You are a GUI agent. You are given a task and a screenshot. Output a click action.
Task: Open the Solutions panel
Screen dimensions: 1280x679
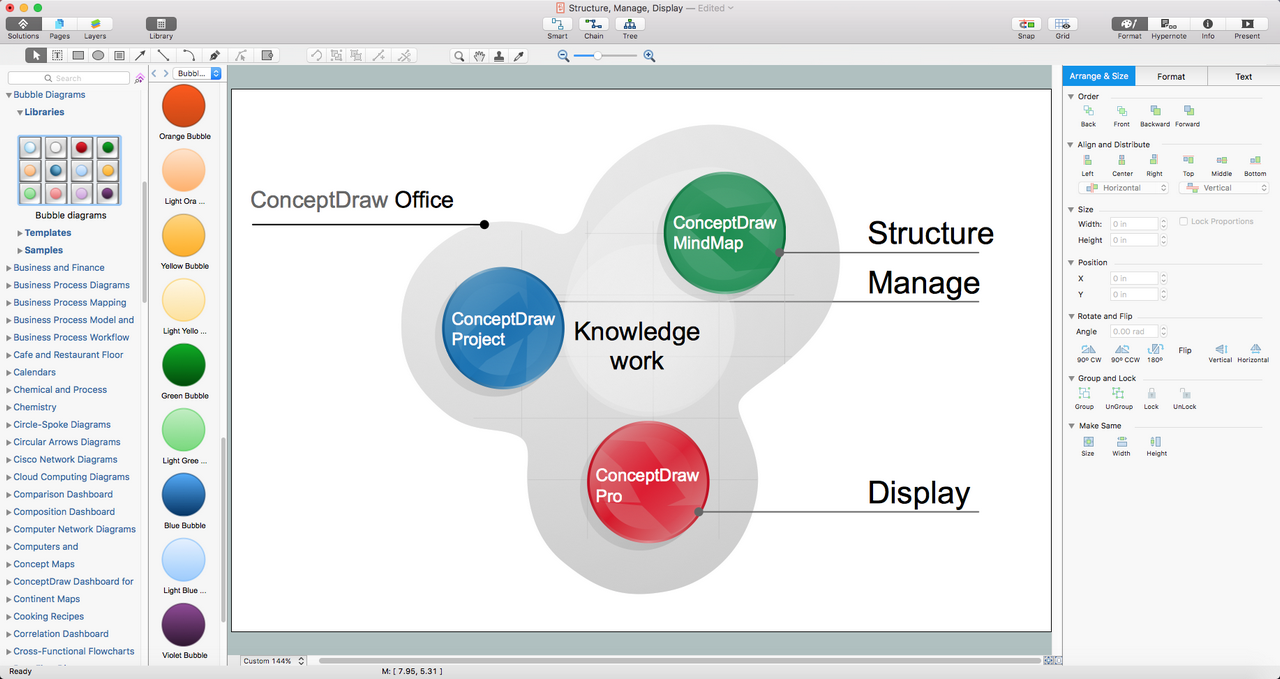click(x=23, y=24)
